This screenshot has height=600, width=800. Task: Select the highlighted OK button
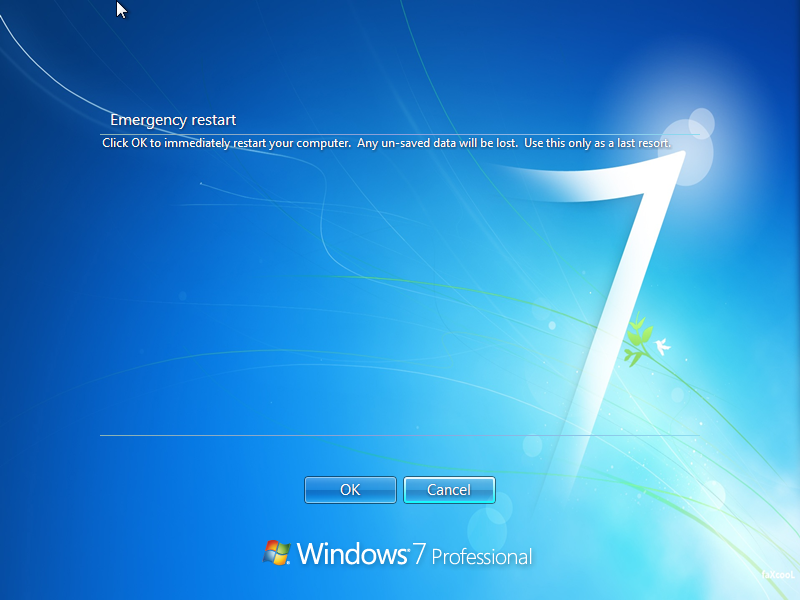click(x=350, y=490)
